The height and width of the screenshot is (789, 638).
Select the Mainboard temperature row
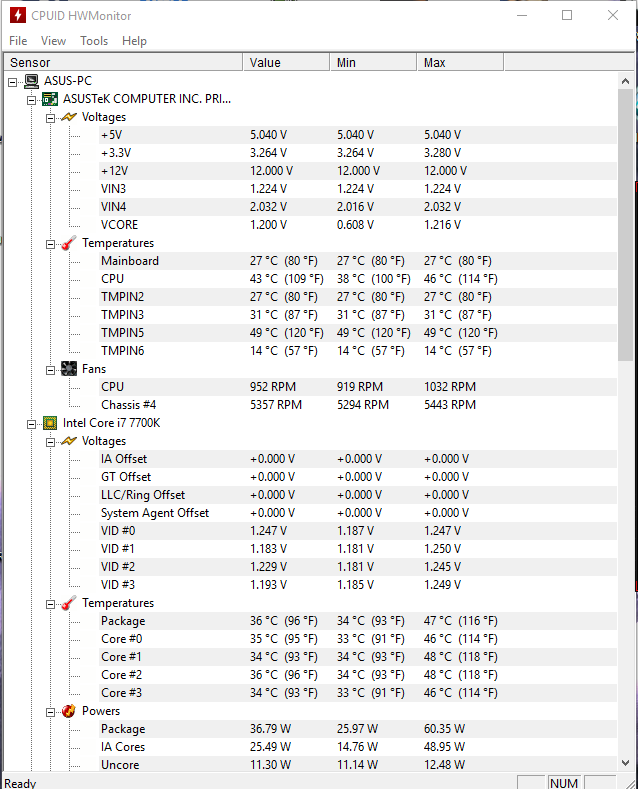point(358,261)
